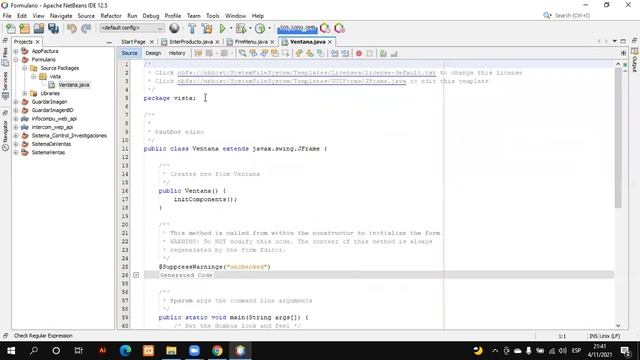This screenshot has width=640, height=360.
Task: Open the Refactor menu
Action: pyautogui.click(x=111, y=16)
